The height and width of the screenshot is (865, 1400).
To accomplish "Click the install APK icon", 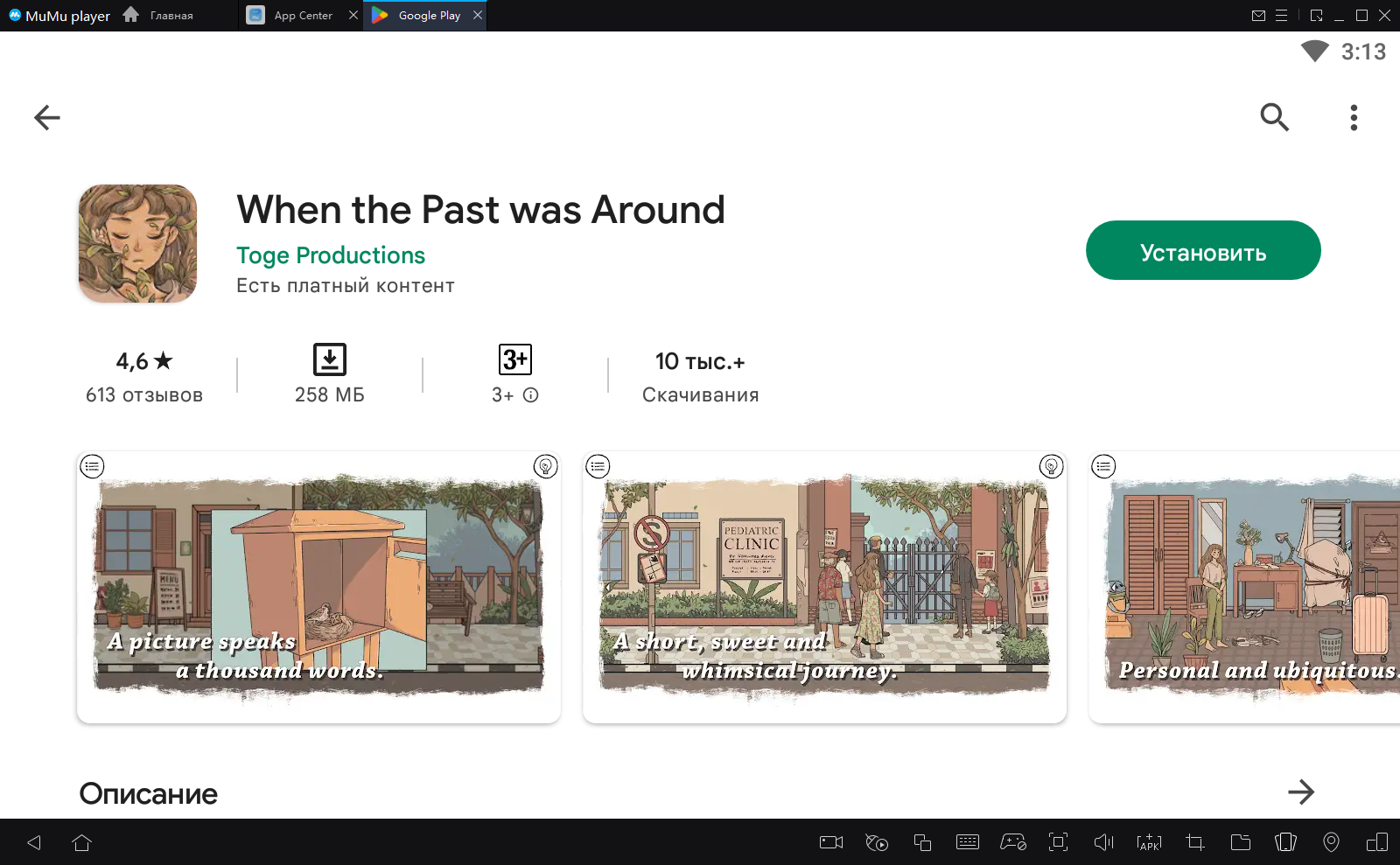I will pyautogui.click(x=1149, y=842).
